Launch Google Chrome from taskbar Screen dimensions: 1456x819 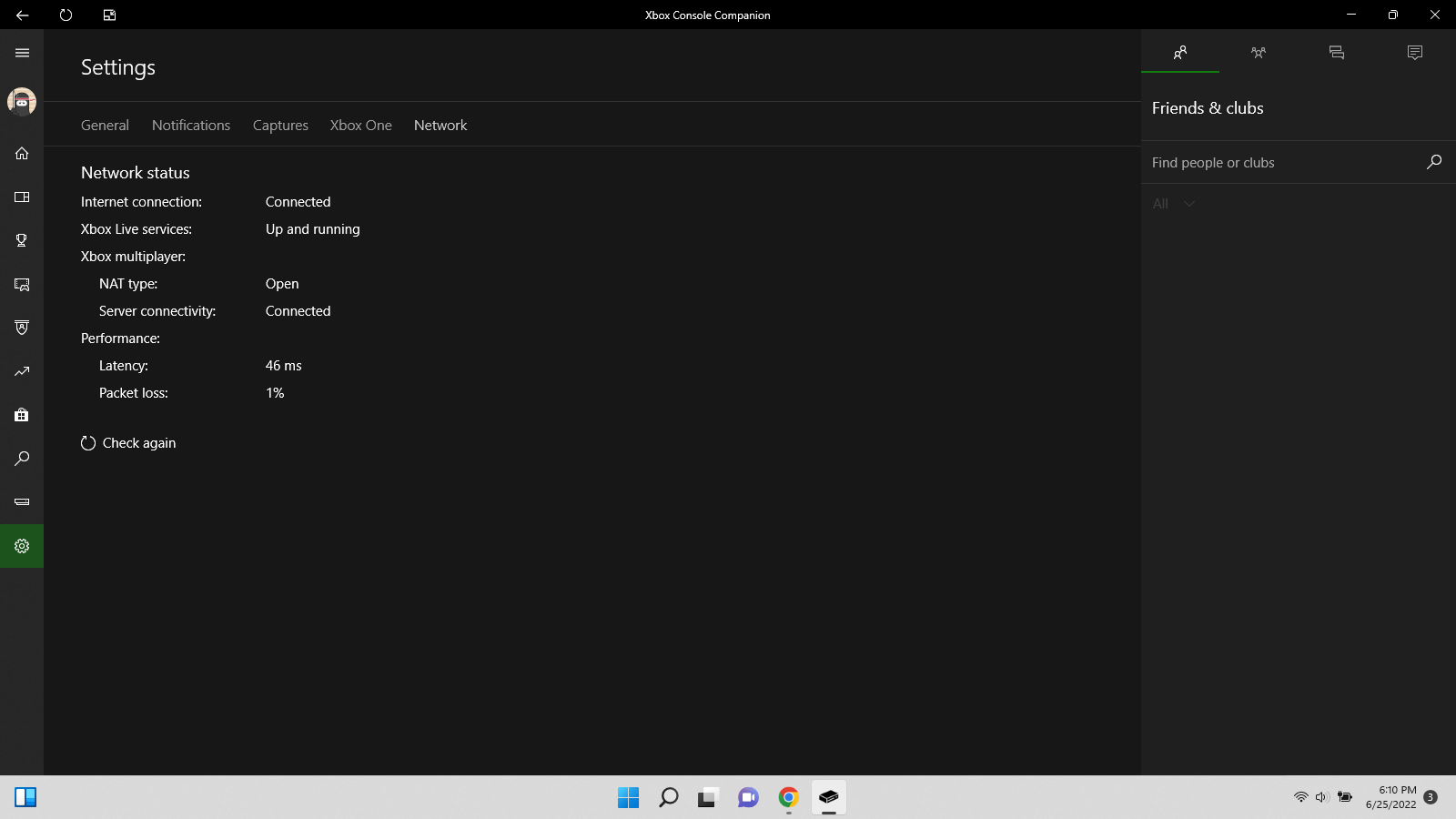(788, 797)
